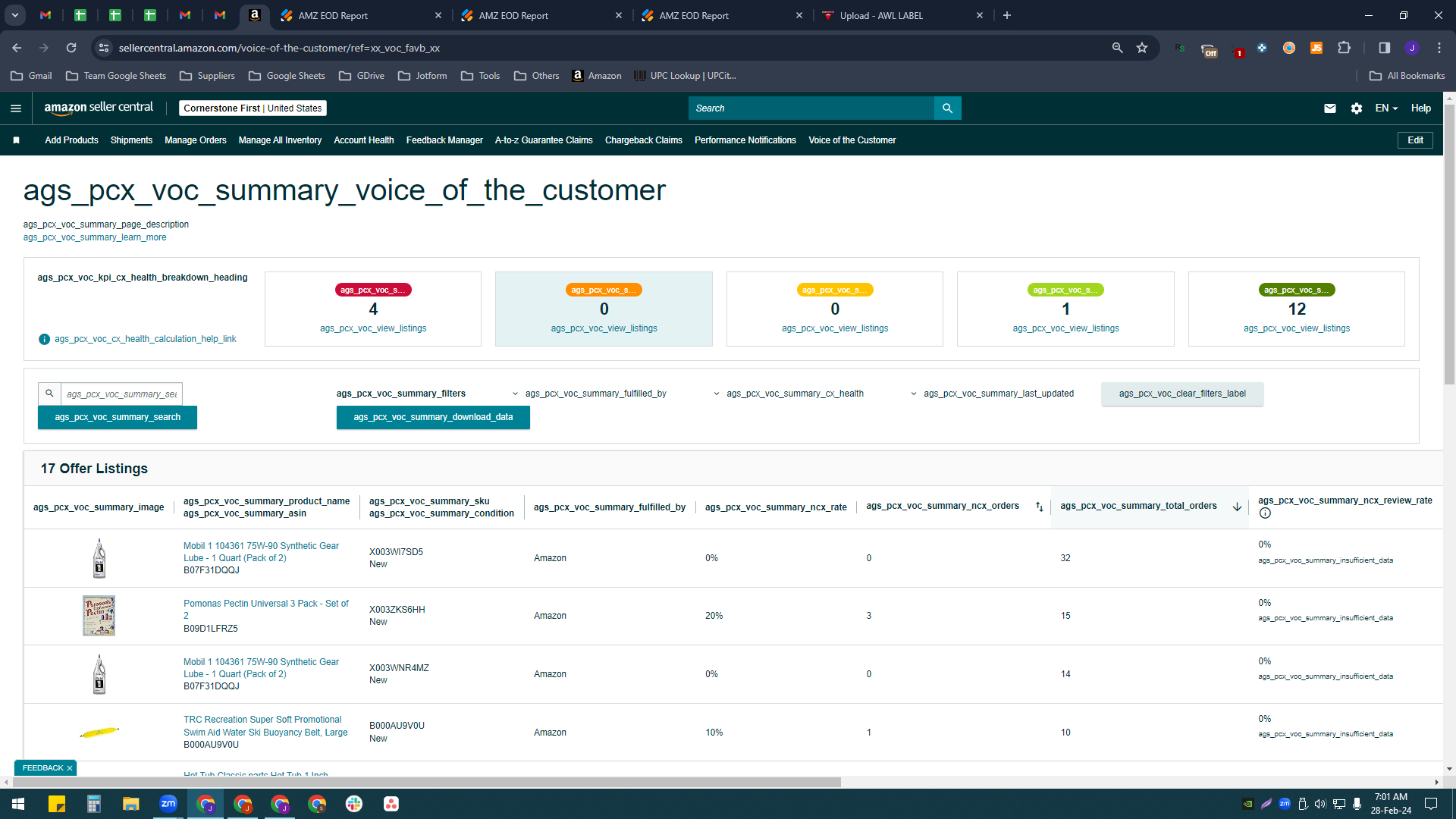Click the ncx orders value 3 for Pomonas Pectin
Image resolution: width=1456 pixels, height=819 pixels.
pyautogui.click(x=869, y=616)
